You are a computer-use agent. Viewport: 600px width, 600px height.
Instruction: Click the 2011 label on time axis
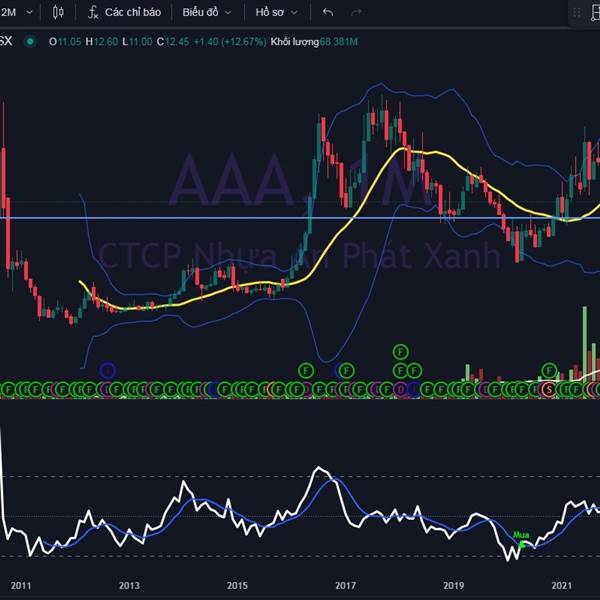coord(21,585)
